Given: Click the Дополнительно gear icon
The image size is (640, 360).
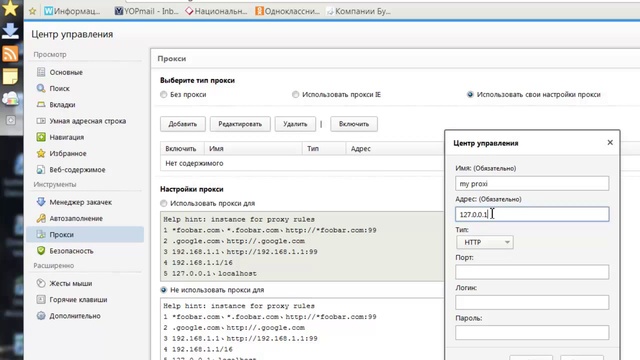Looking at the screenshot, I should point(41,316).
